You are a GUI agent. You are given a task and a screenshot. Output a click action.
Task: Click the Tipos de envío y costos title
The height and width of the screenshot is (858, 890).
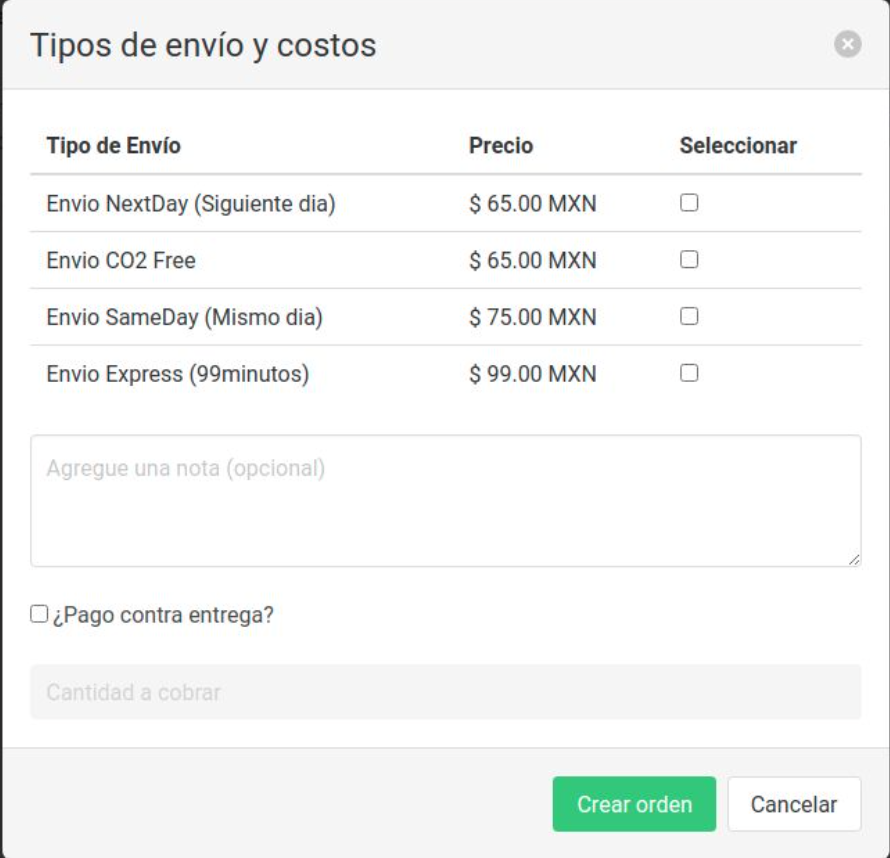click(203, 45)
